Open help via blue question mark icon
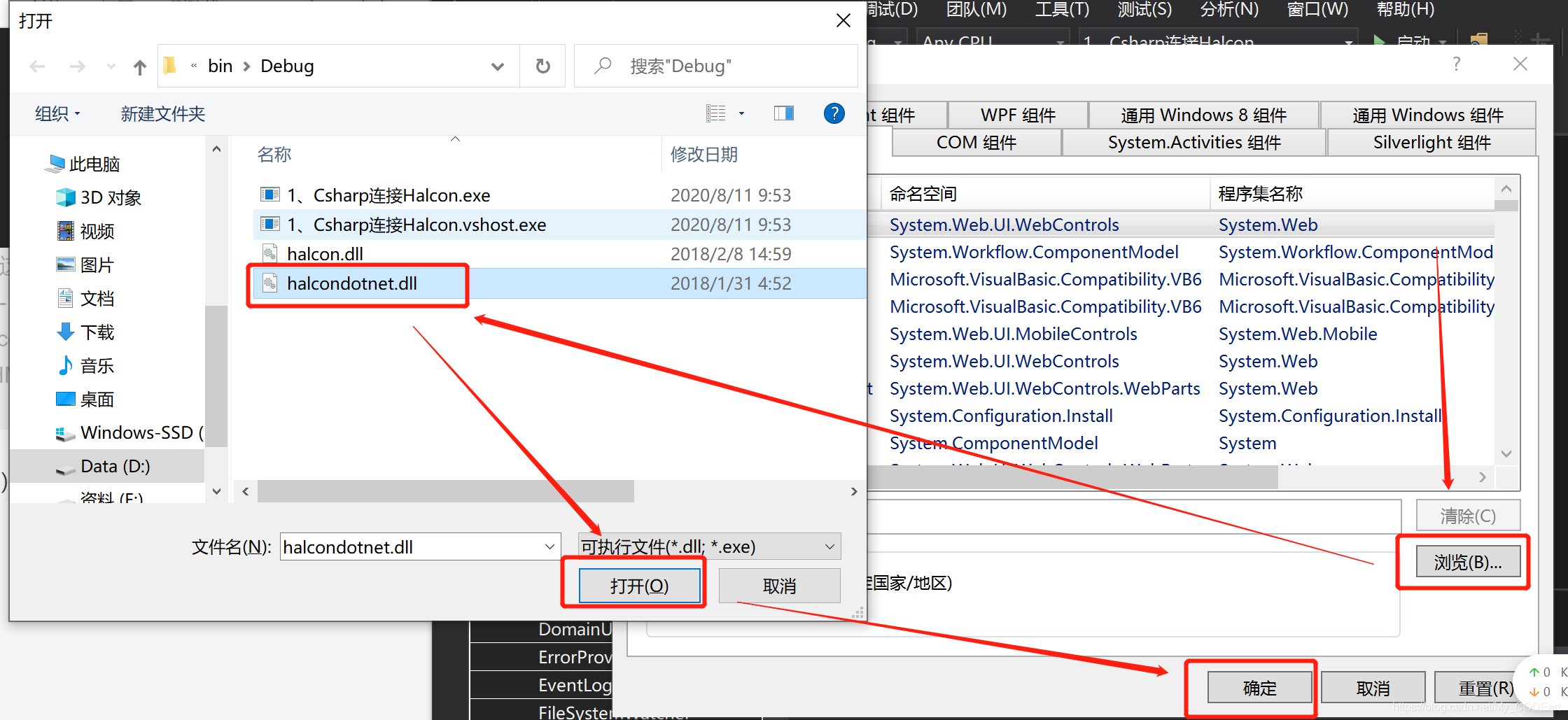1568x720 pixels. coord(834,113)
